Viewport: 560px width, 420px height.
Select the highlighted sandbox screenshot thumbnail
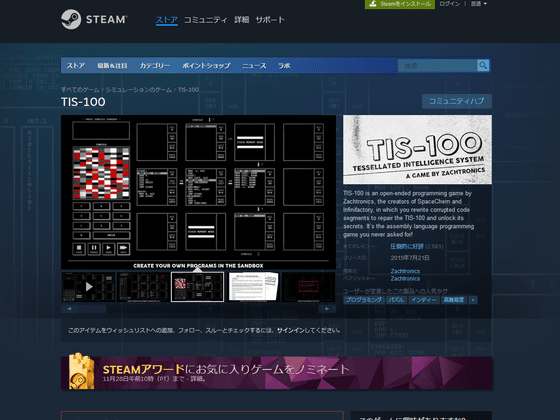click(x=198, y=287)
